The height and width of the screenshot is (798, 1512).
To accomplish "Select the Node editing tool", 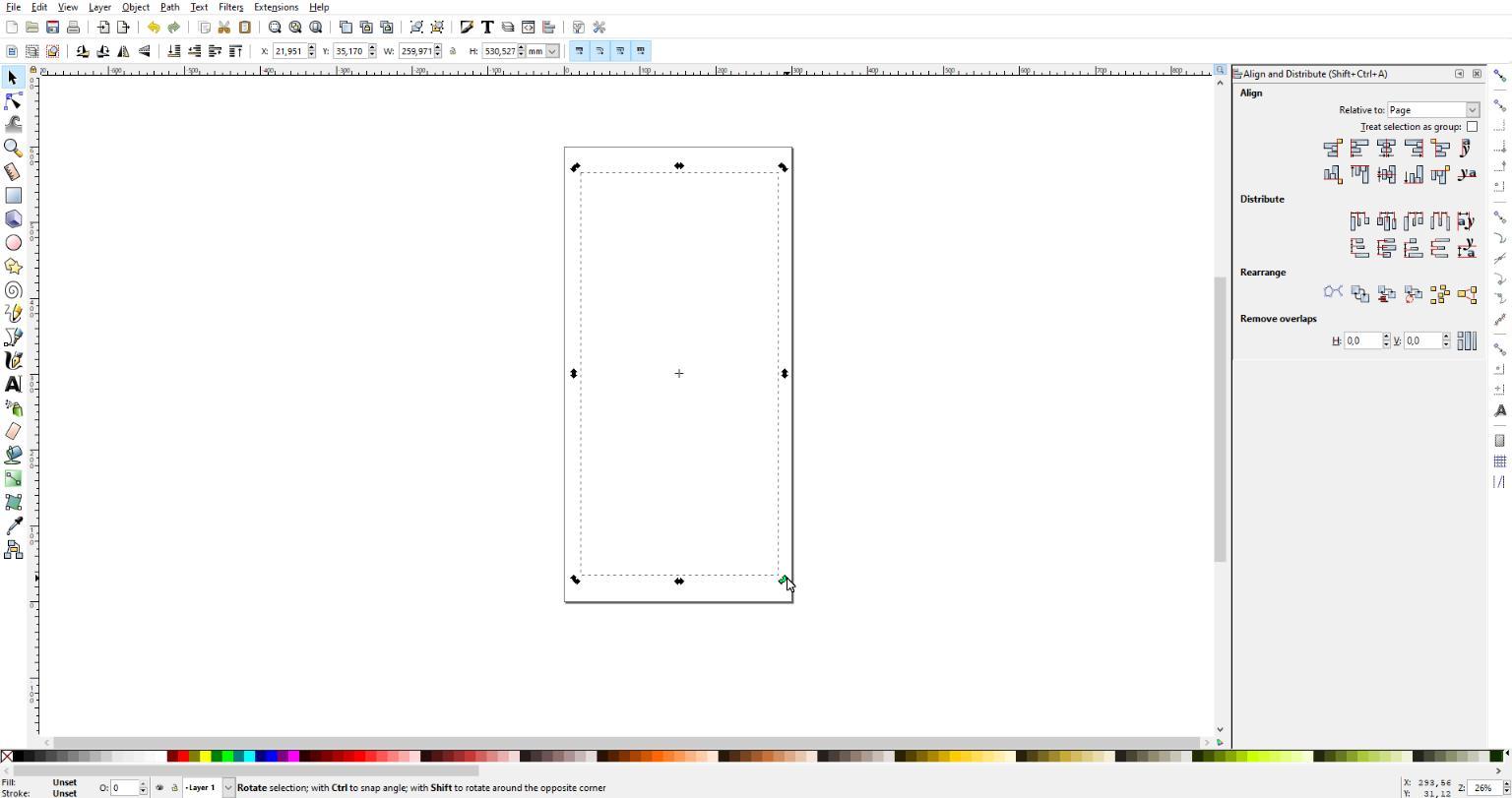I will click(x=13, y=101).
